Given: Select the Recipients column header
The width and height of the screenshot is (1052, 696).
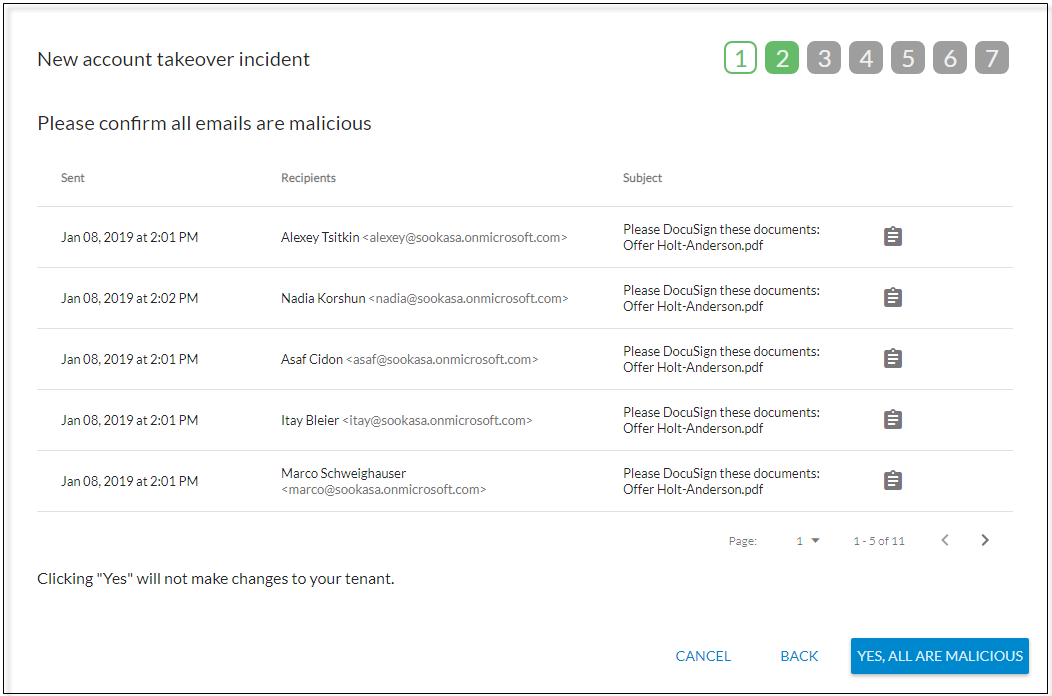Looking at the screenshot, I should pyautogui.click(x=308, y=177).
